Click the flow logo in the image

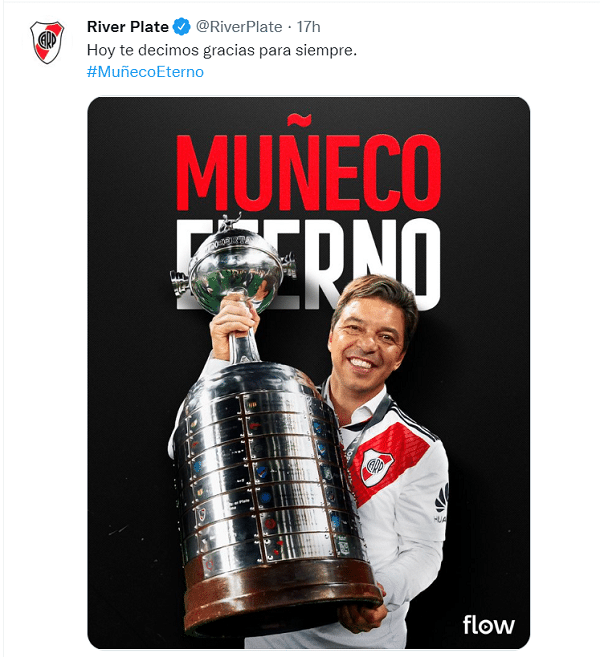489,625
